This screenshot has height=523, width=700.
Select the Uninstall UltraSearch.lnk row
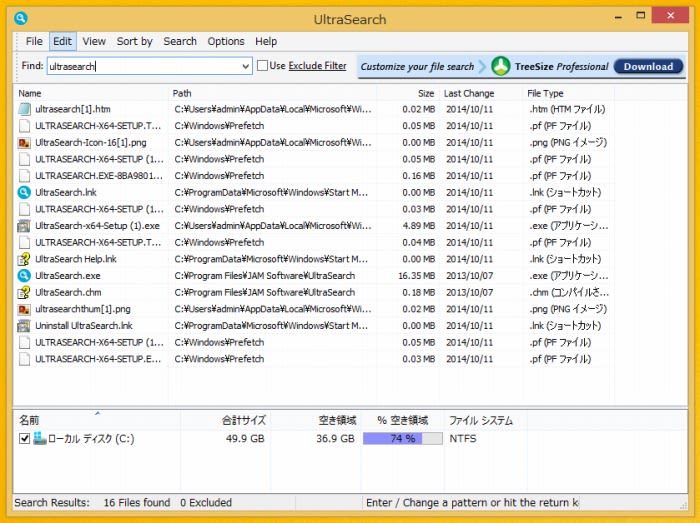pyautogui.click(x=84, y=326)
